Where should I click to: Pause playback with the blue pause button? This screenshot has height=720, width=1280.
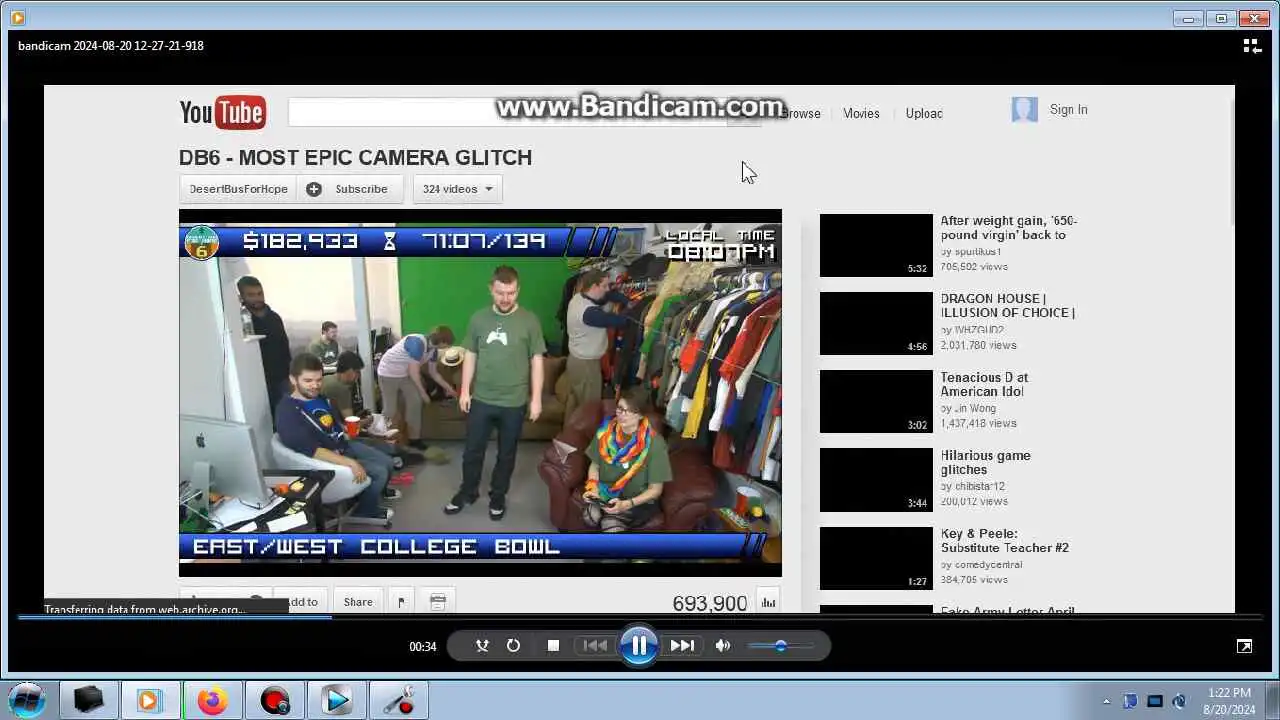pos(639,646)
